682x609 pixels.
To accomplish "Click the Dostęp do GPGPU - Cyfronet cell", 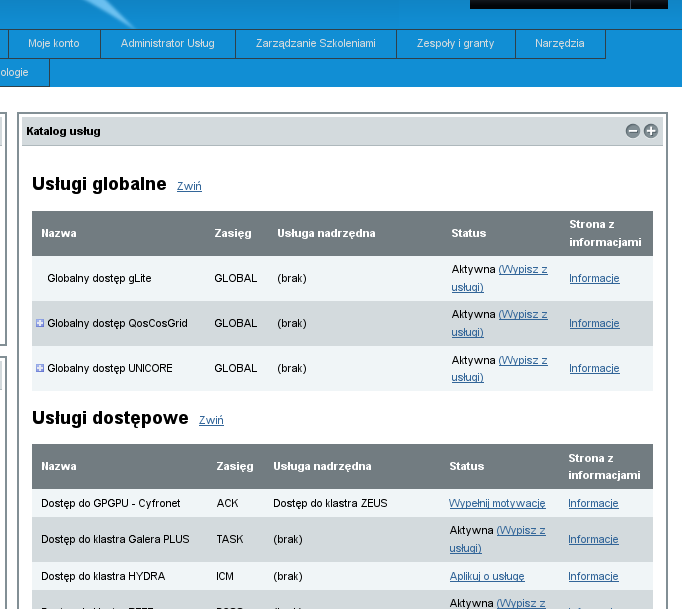I will [110, 503].
